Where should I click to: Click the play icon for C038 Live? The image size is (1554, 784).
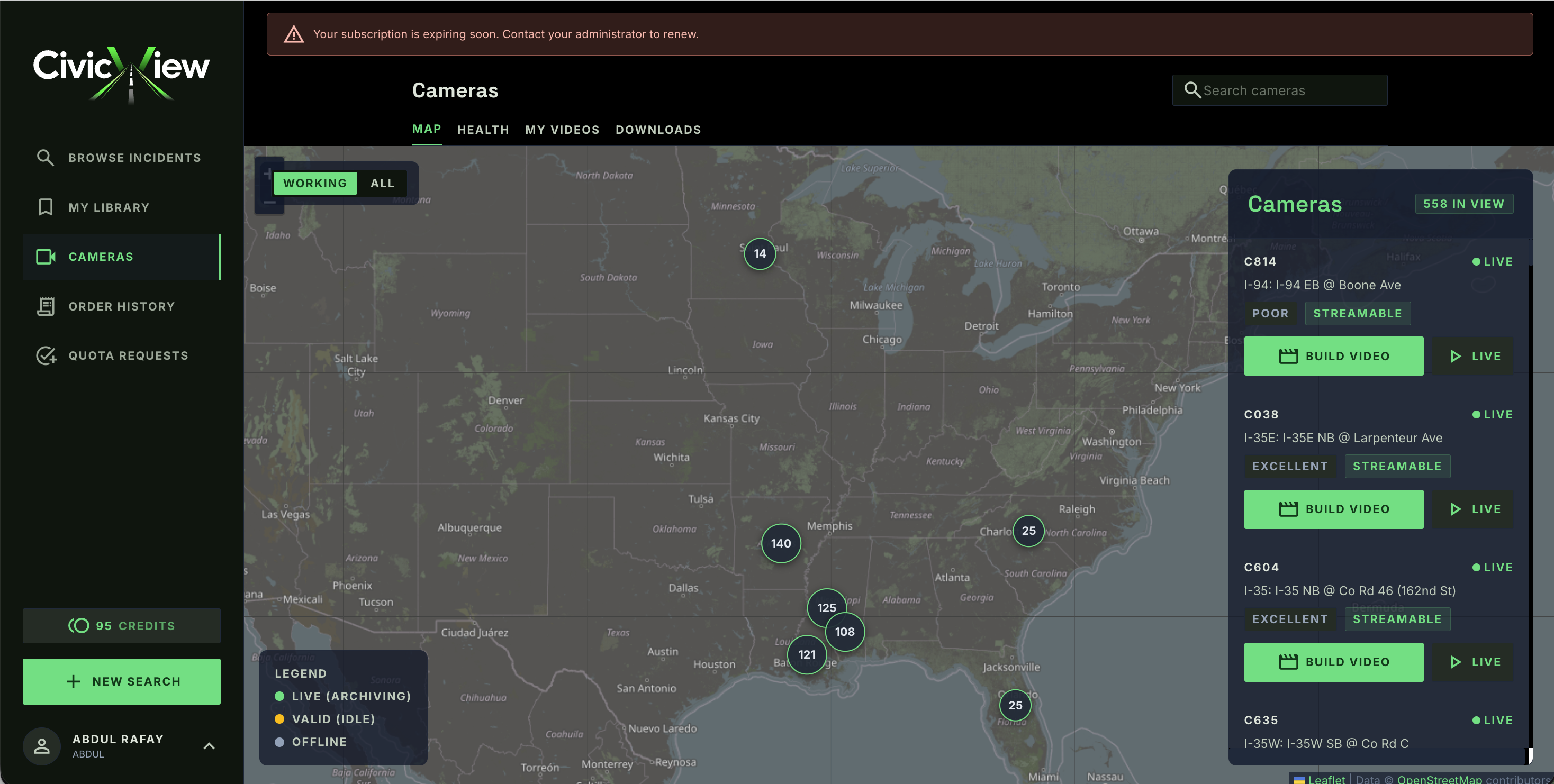(x=1455, y=509)
